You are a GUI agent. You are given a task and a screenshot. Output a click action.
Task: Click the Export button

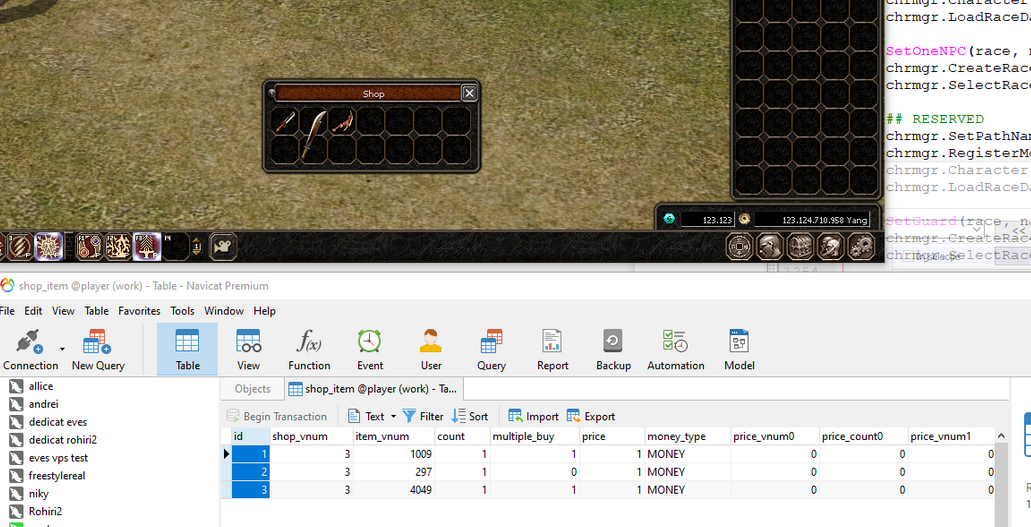591,416
